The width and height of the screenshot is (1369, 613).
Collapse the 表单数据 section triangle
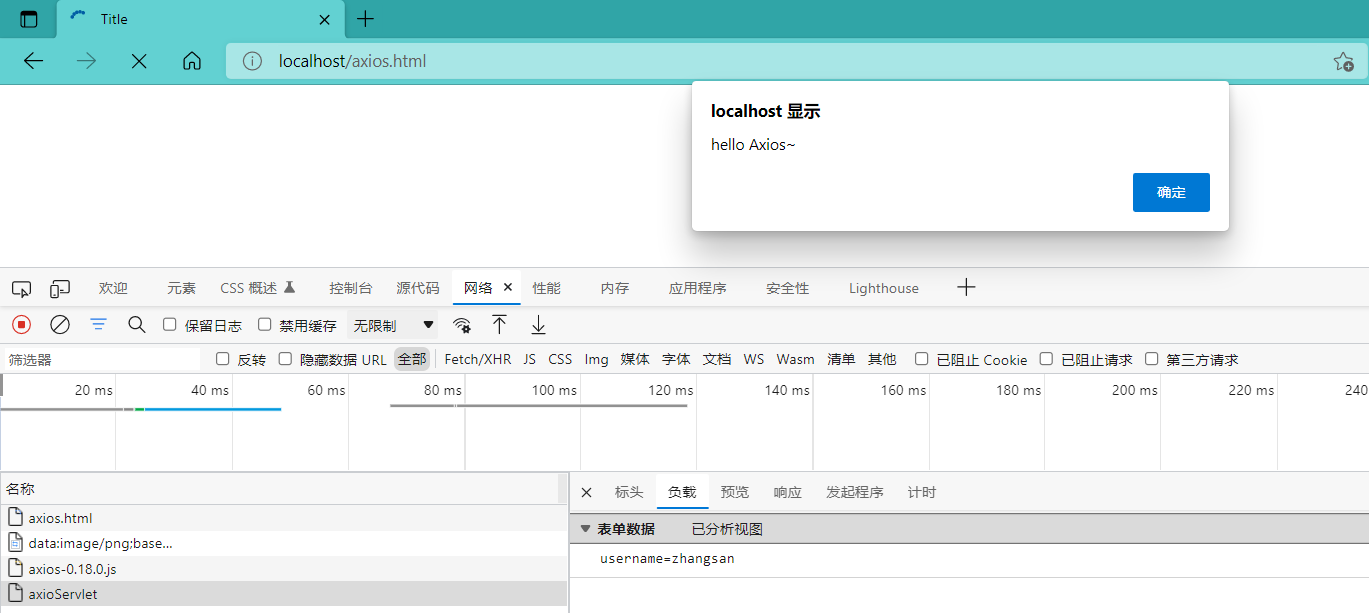[x=586, y=529]
